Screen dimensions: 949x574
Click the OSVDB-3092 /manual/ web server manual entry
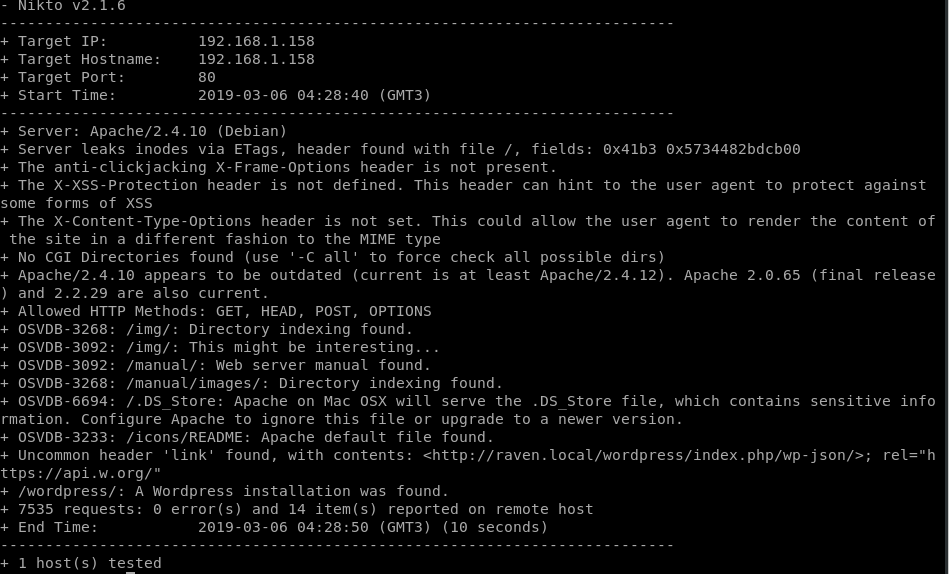pos(215,365)
